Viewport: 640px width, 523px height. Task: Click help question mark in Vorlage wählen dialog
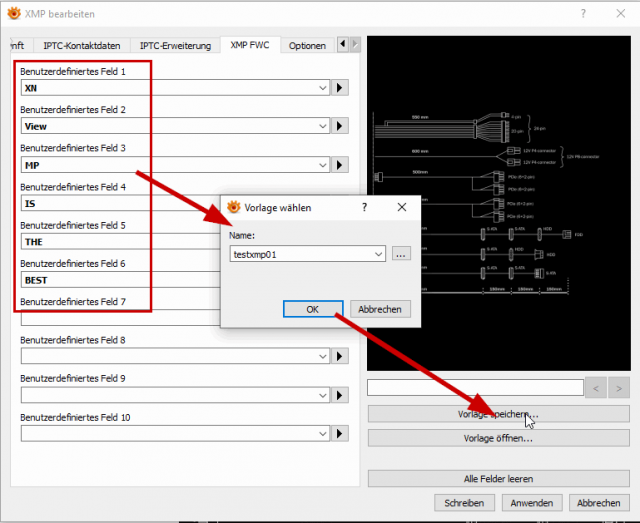click(x=364, y=207)
